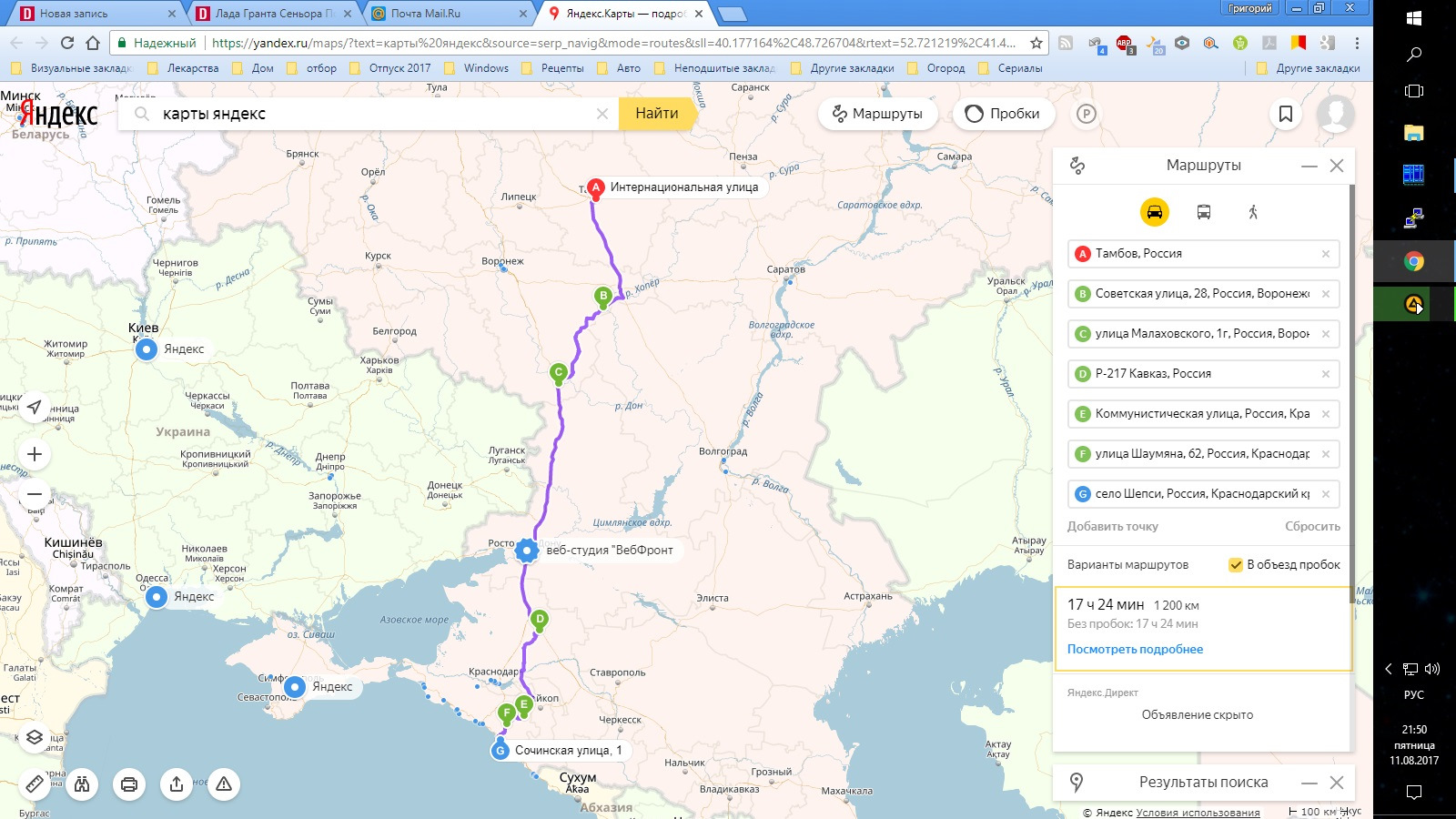This screenshot has width=1456, height=819.
Task: Select the car route mode icon
Action: [x=1154, y=212]
